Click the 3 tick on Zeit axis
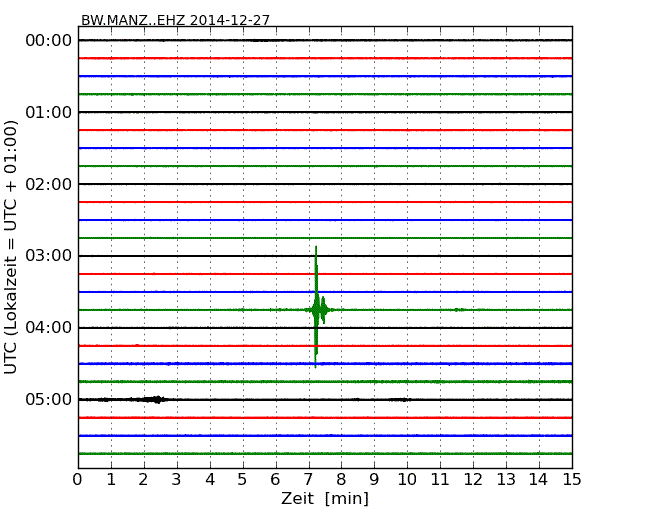The image size is (650, 520). point(177,480)
